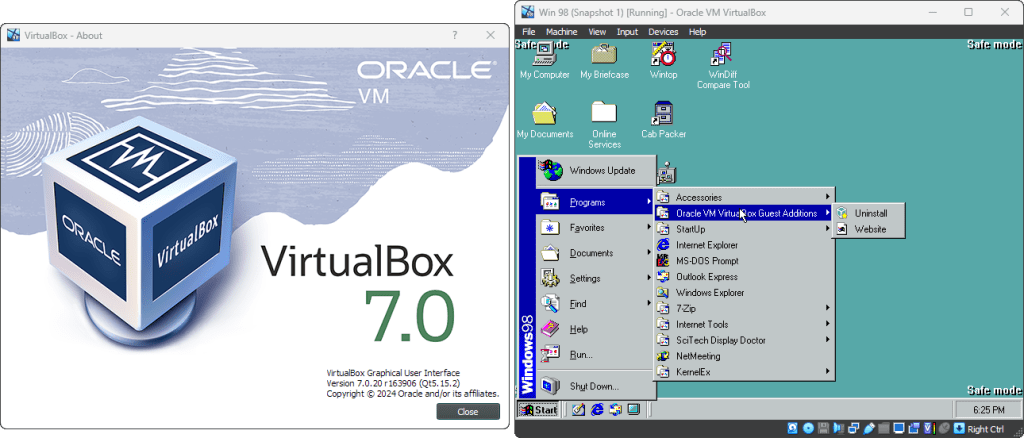Viewport: 1024px width, 438px height.
Task: Click the Show Desktop quick launch icon
Action: (x=577, y=409)
